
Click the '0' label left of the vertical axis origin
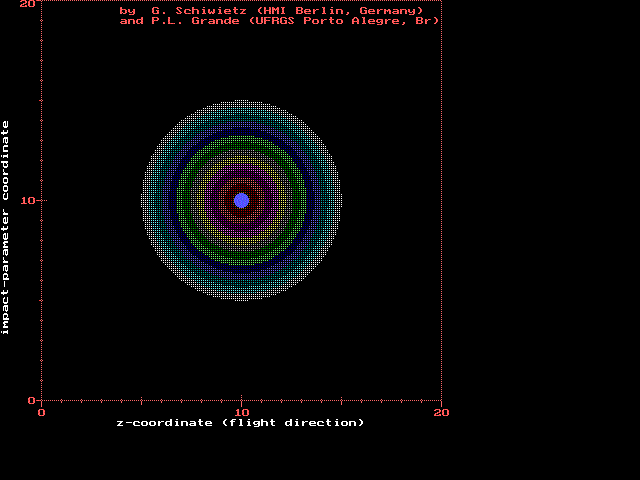[x=31, y=400]
